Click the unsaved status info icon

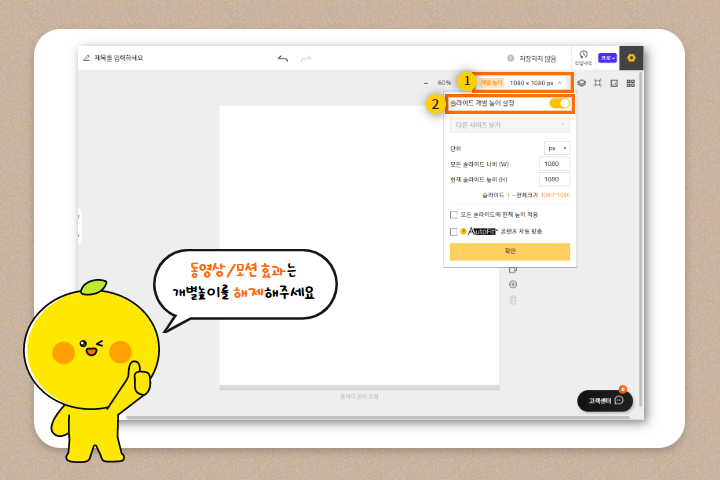click(510, 58)
